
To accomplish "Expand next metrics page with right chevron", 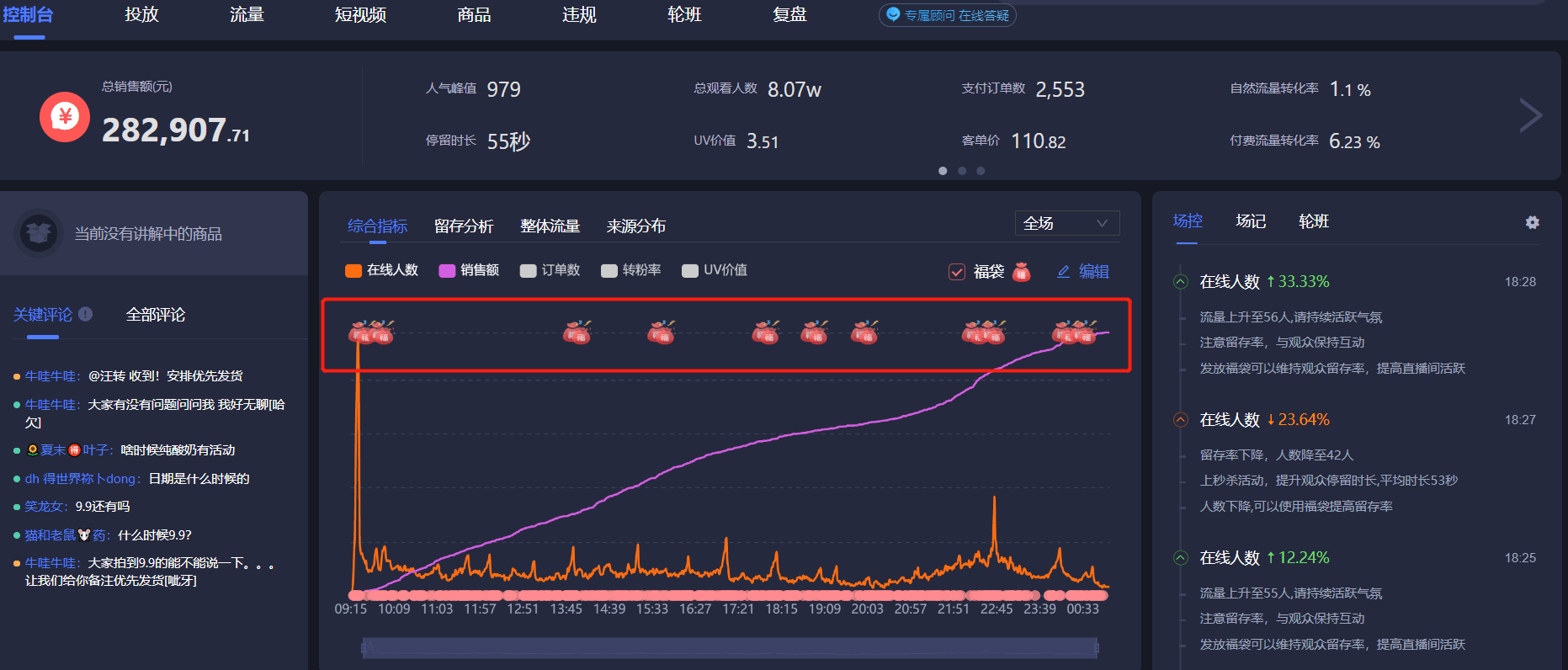I will pos(1529,115).
